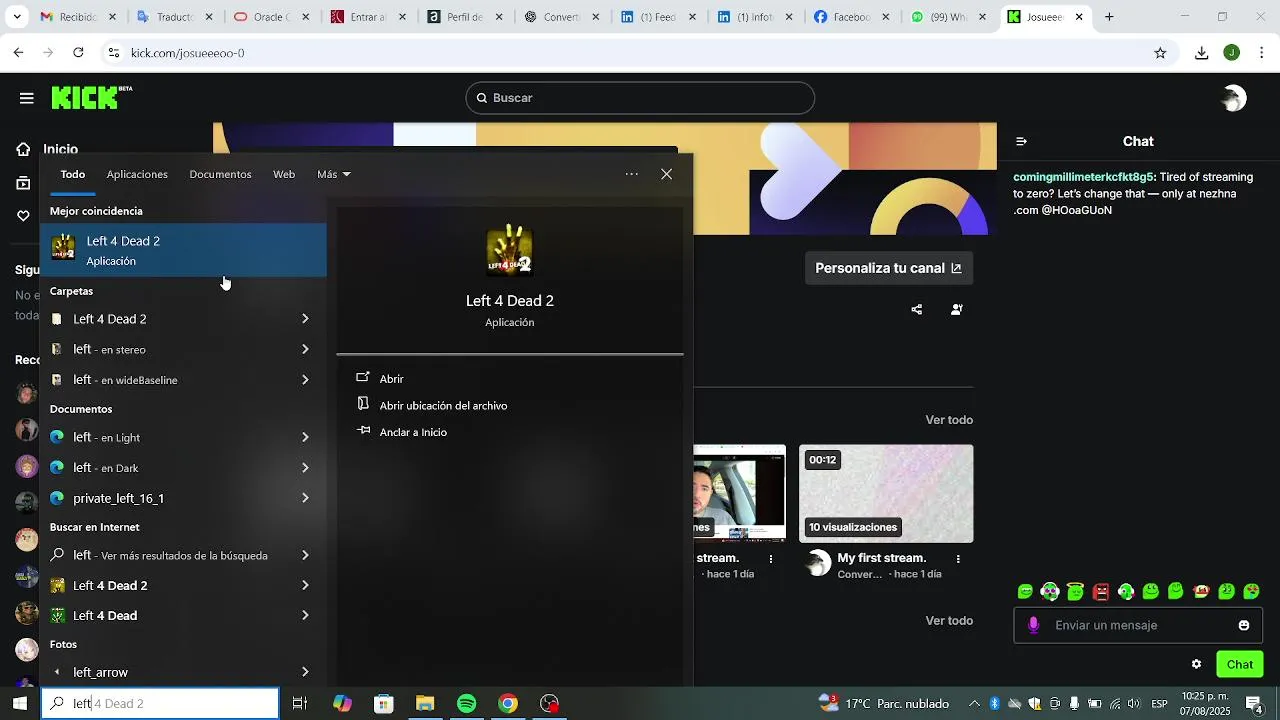Click the Inicio home icon in the sidebar

(x=23, y=149)
